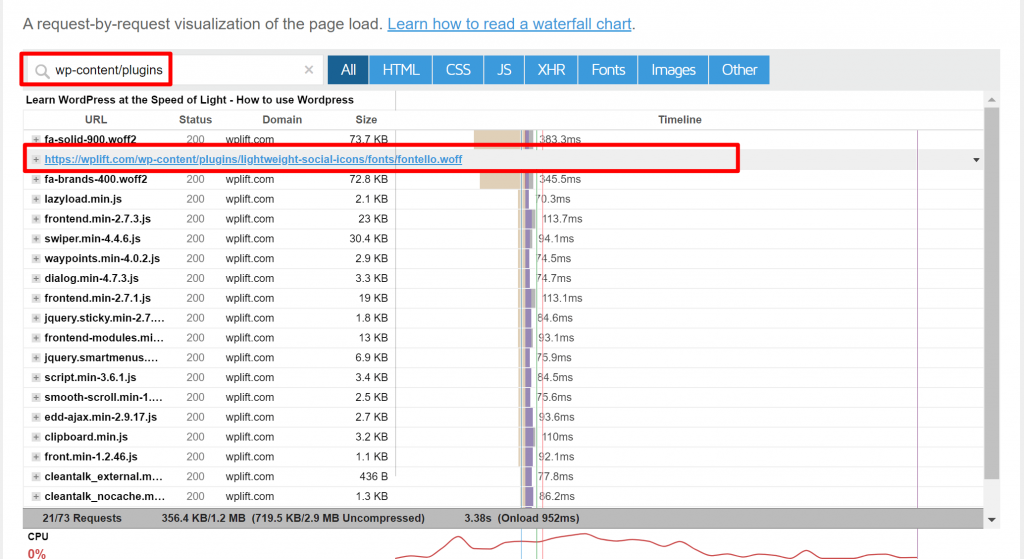Viewport: 1024px width, 559px height.
Task: Filter requests by Images
Action: point(673,70)
